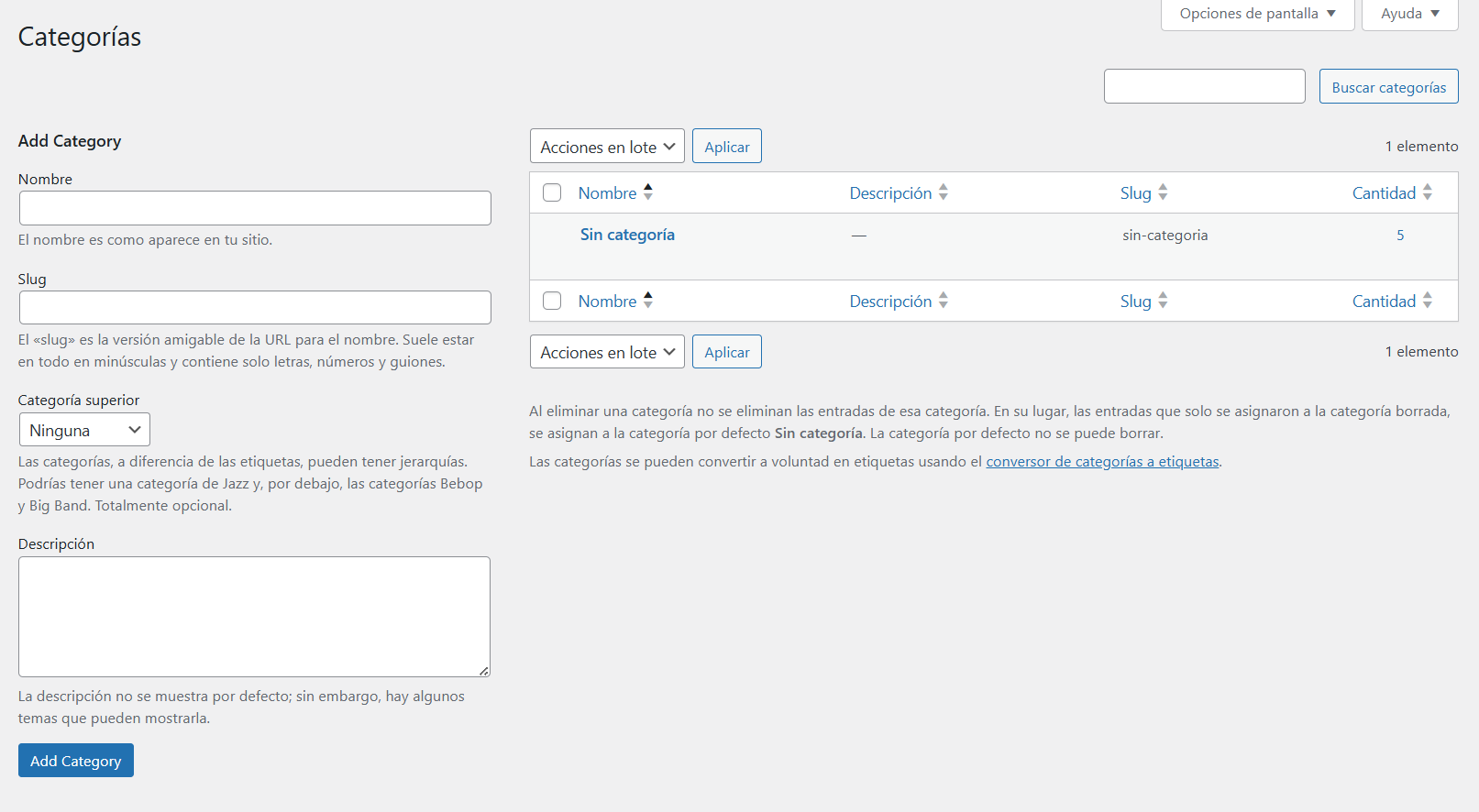Click 'El nombre es como aparece' hint text

click(145, 240)
